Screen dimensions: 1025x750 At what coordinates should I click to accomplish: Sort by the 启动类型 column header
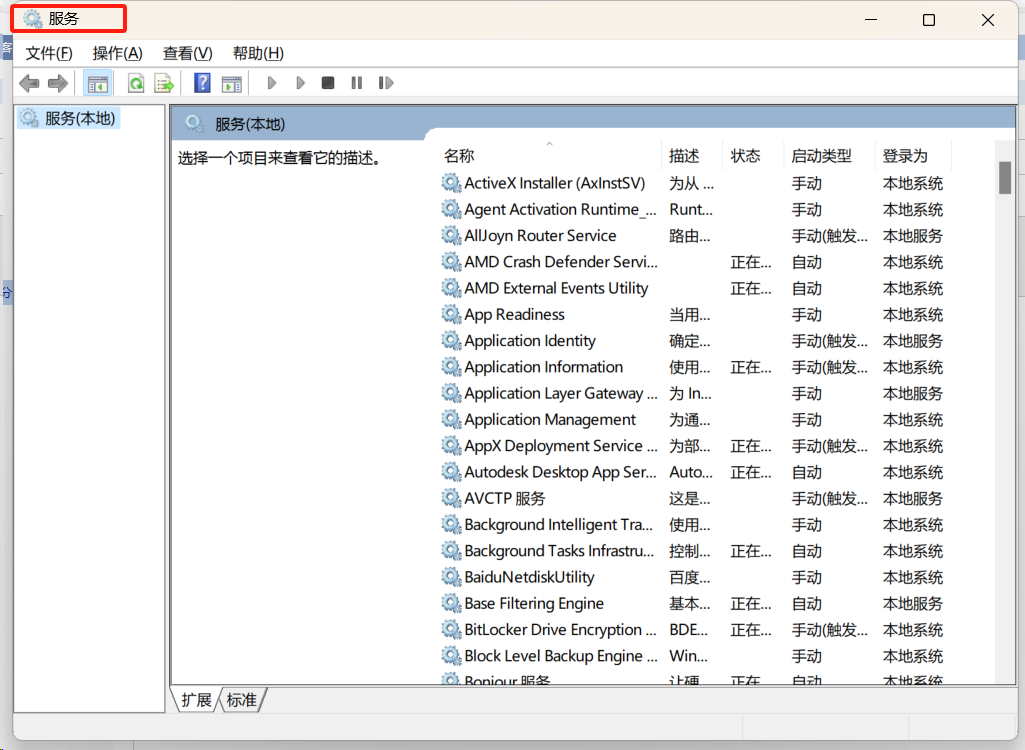click(828, 156)
